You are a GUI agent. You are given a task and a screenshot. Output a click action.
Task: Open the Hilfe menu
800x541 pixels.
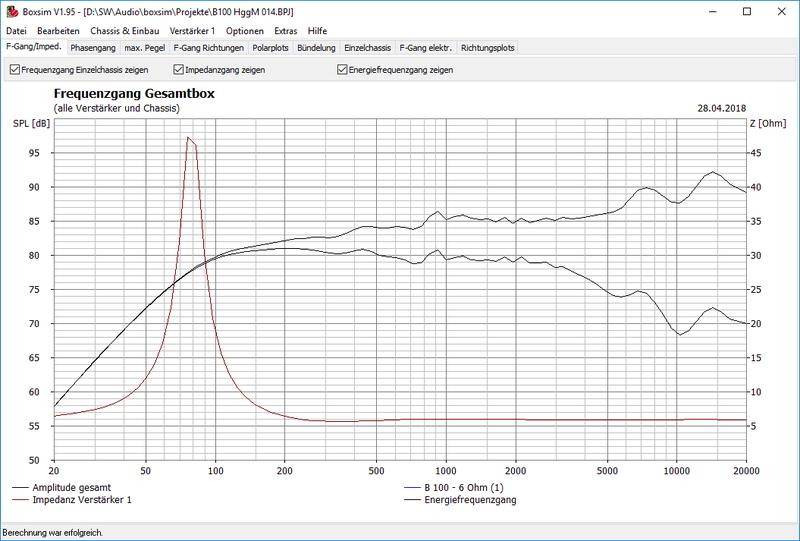[x=317, y=31]
